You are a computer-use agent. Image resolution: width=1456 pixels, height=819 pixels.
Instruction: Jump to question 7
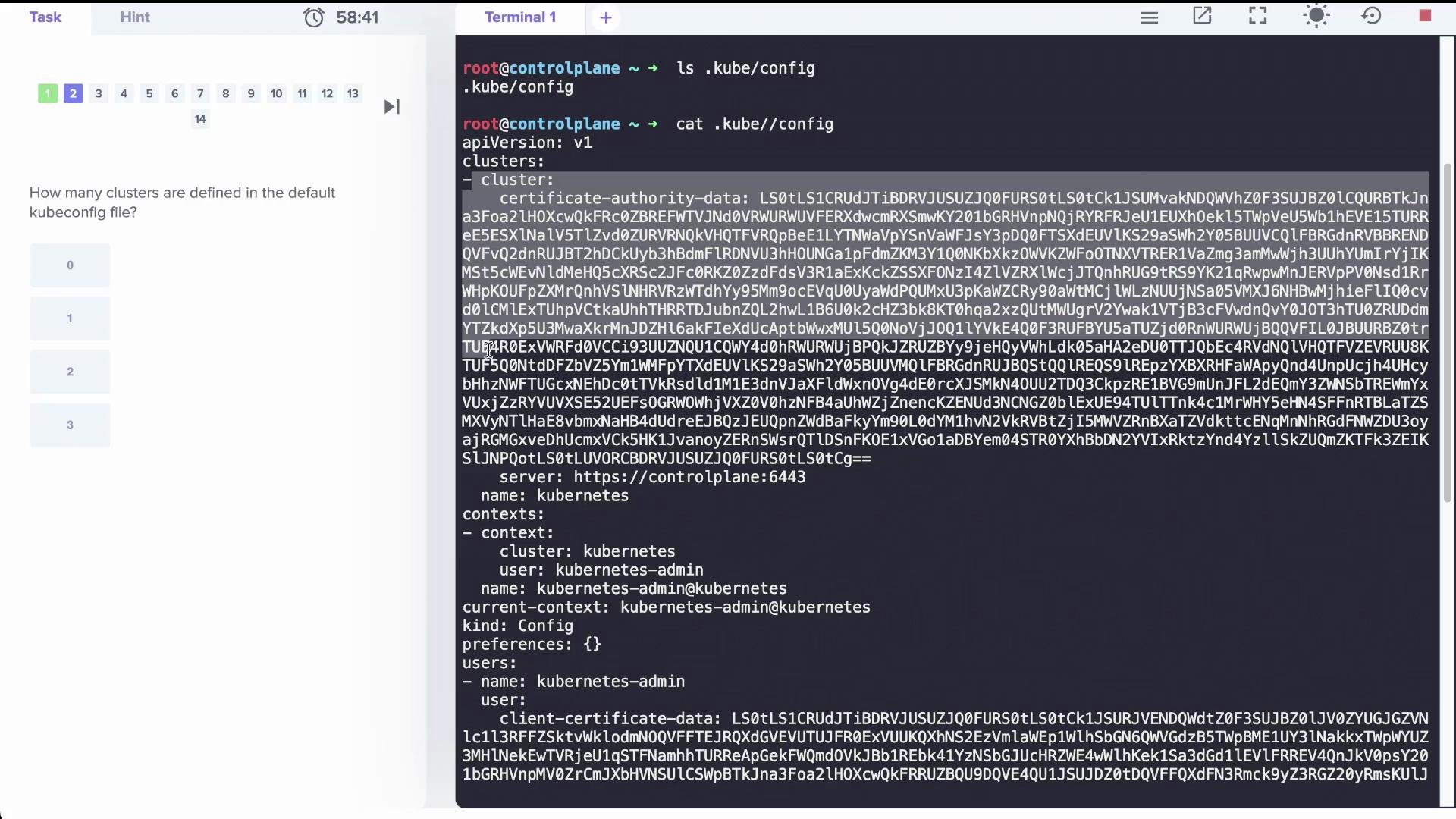click(200, 94)
